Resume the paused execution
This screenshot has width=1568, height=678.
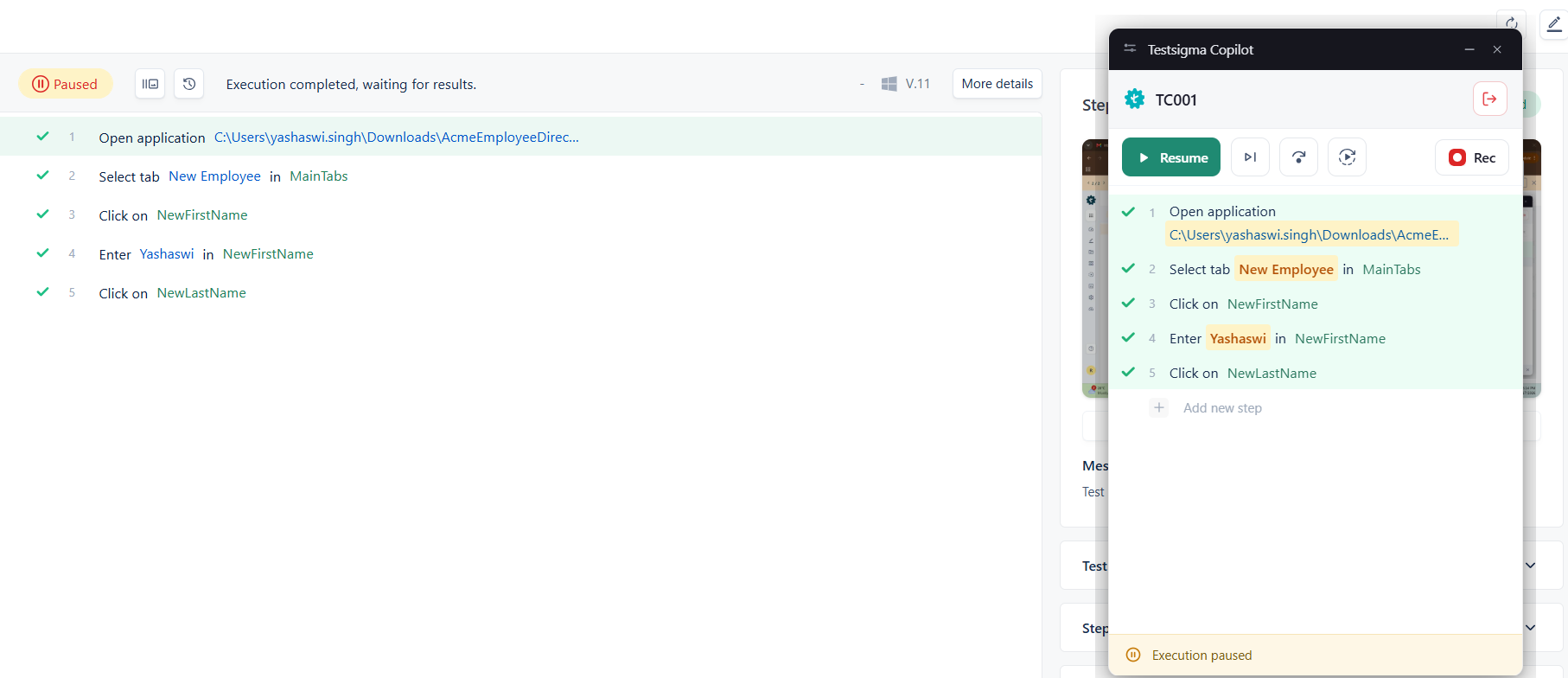tap(1171, 157)
